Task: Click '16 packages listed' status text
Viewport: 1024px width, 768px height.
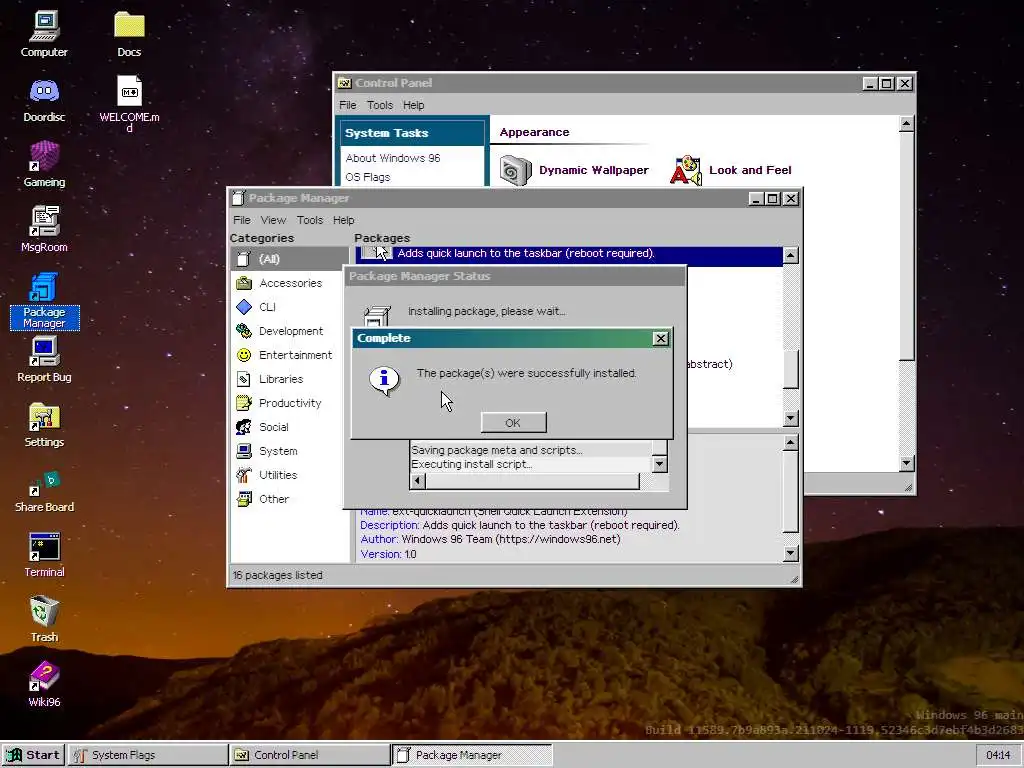Action: coord(278,575)
